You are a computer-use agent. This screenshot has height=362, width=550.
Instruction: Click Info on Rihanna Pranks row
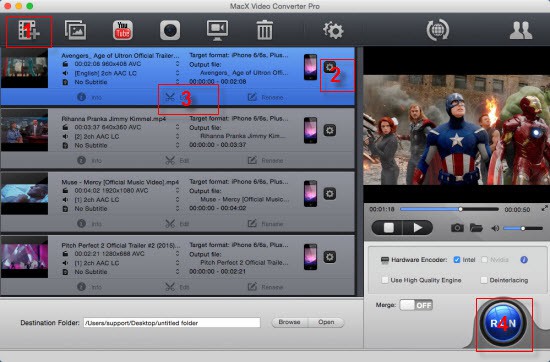click(x=89, y=160)
